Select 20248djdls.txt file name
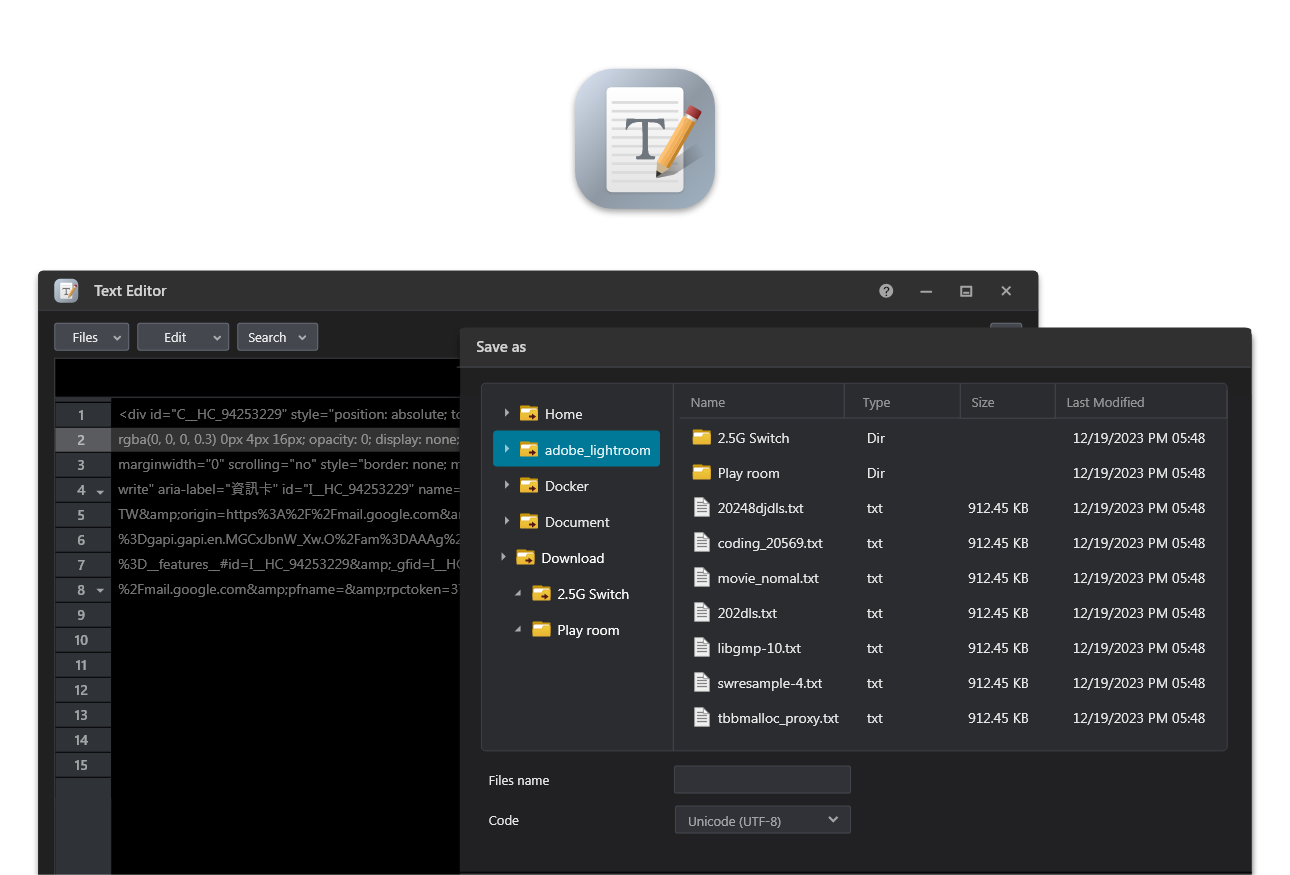The width and height of the screenshot is (1290, 875). (x=760, y=508)
